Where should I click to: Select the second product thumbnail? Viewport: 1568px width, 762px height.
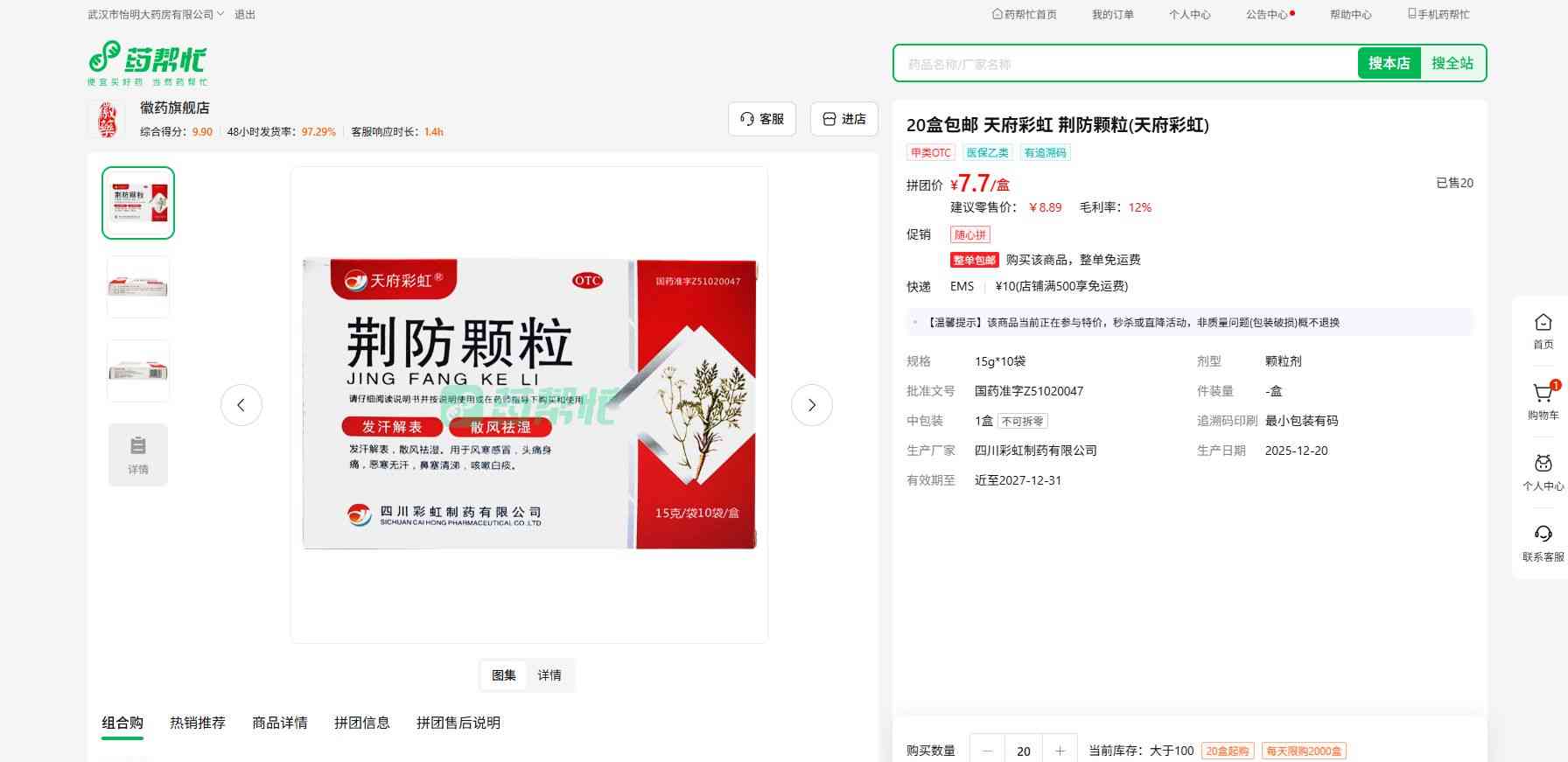pyautogui.click(x=138, y=287)
